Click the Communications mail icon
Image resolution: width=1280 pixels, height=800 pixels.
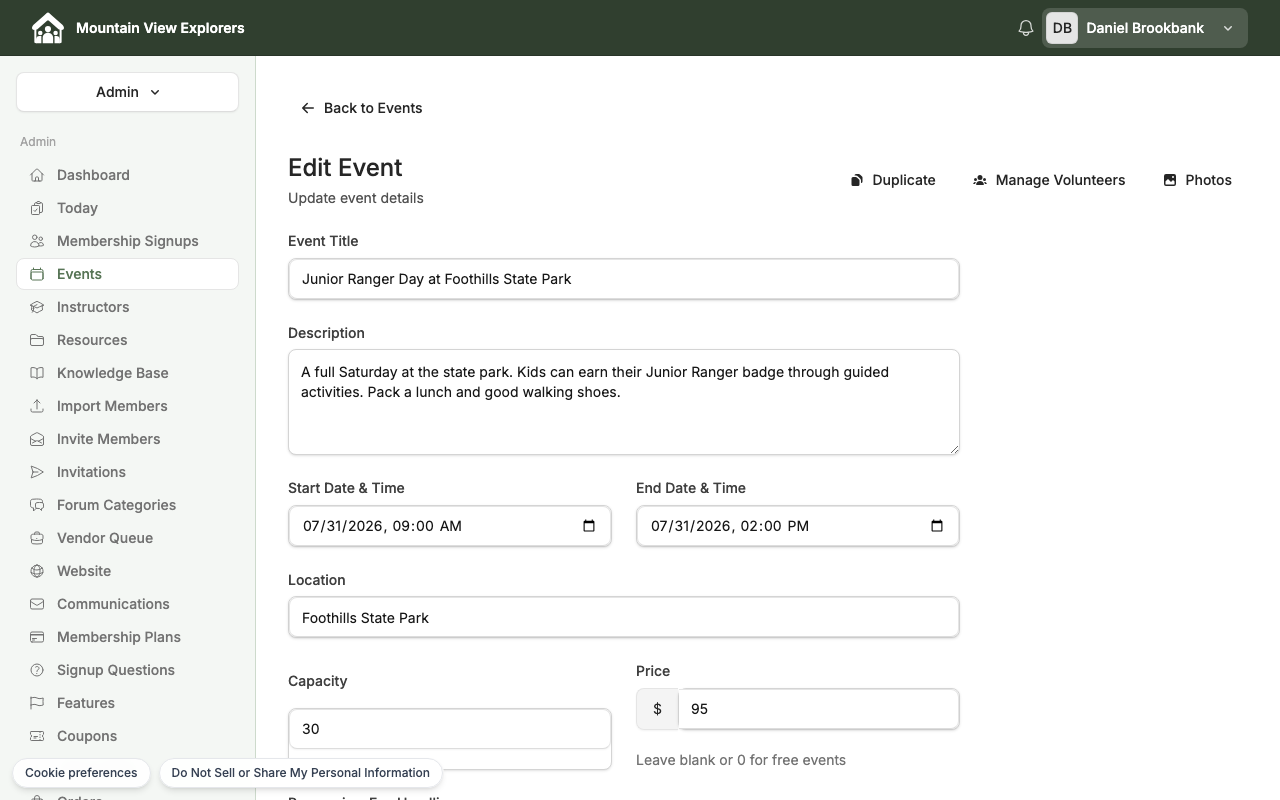pyautogui.click(x=37, y=604)
